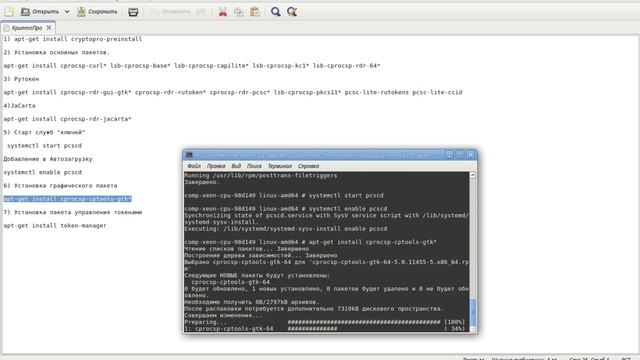Click the Сохранить (Save) toolbar button
This screenshot has width=640, height=360.
pyautogui.click(x=98, y=12)
